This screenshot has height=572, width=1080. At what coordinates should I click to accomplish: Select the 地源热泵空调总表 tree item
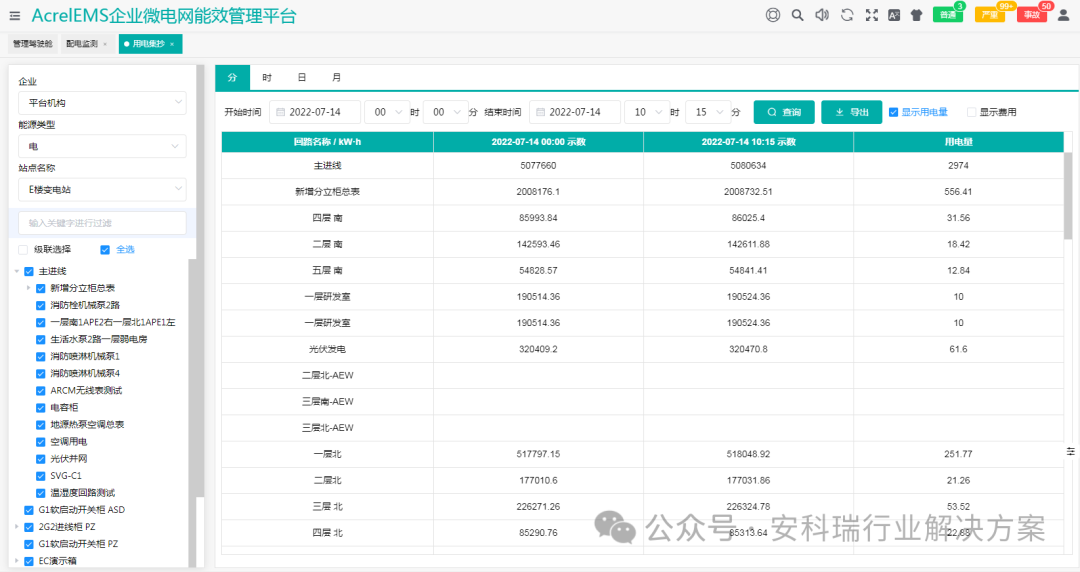pos(87,425)
